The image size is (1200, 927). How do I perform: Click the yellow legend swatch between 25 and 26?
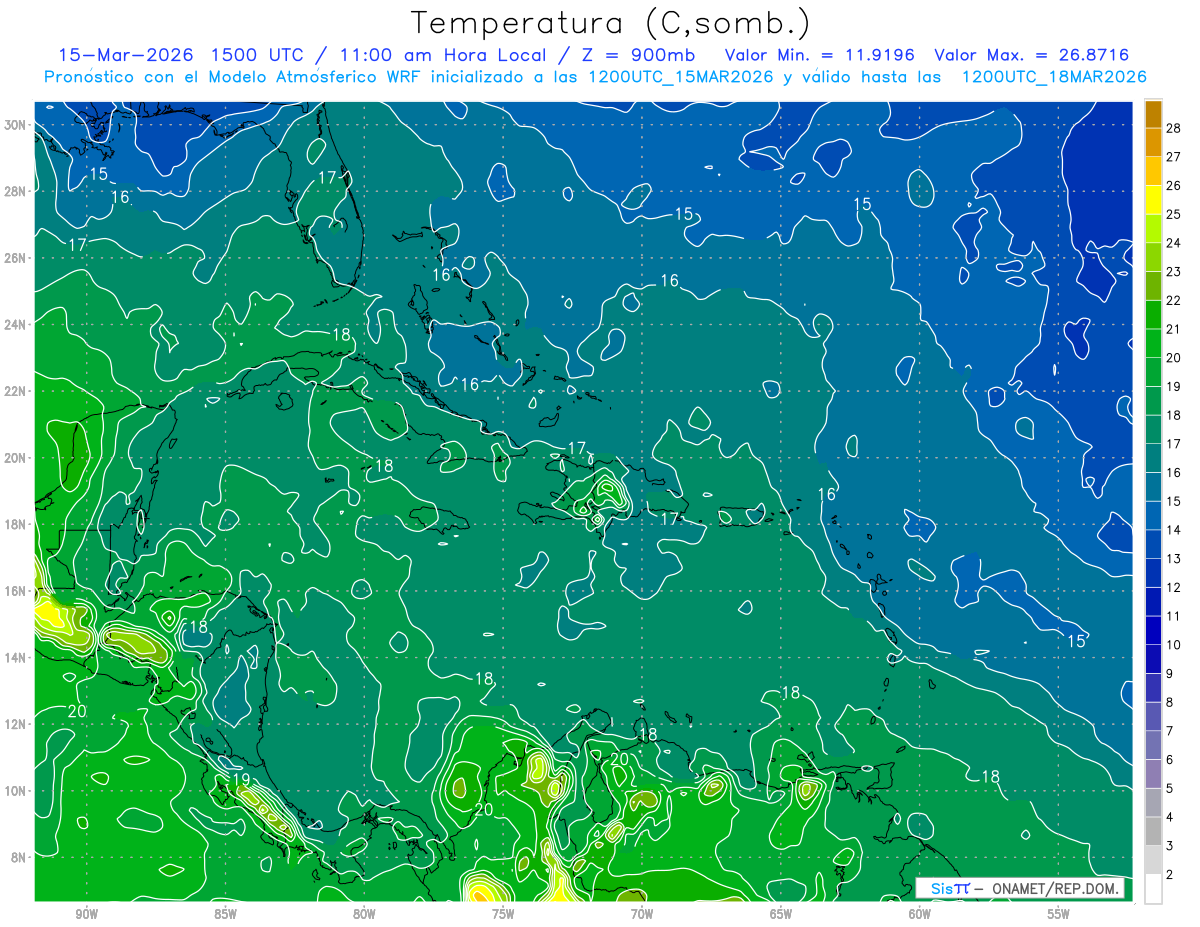pyautogui.click(x=1153, y=200)
